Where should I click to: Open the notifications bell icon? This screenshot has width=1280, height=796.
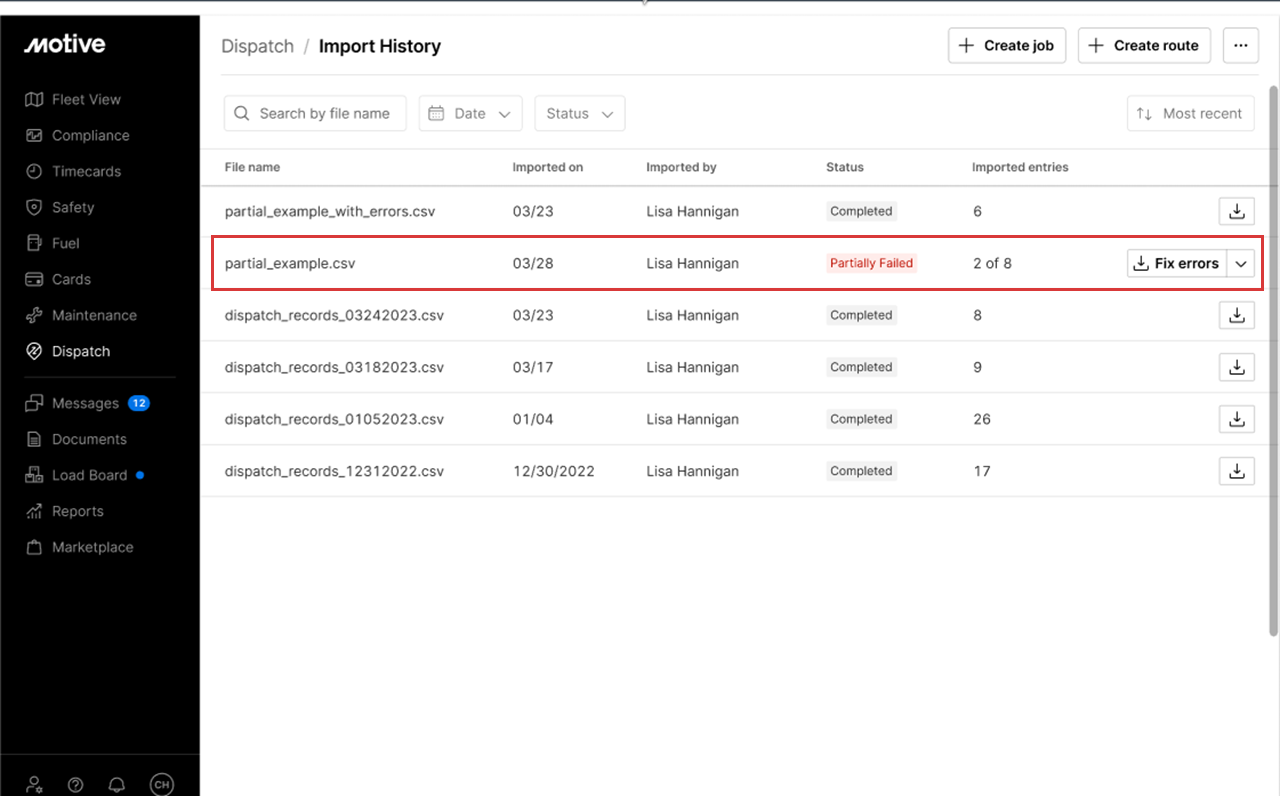117,785
